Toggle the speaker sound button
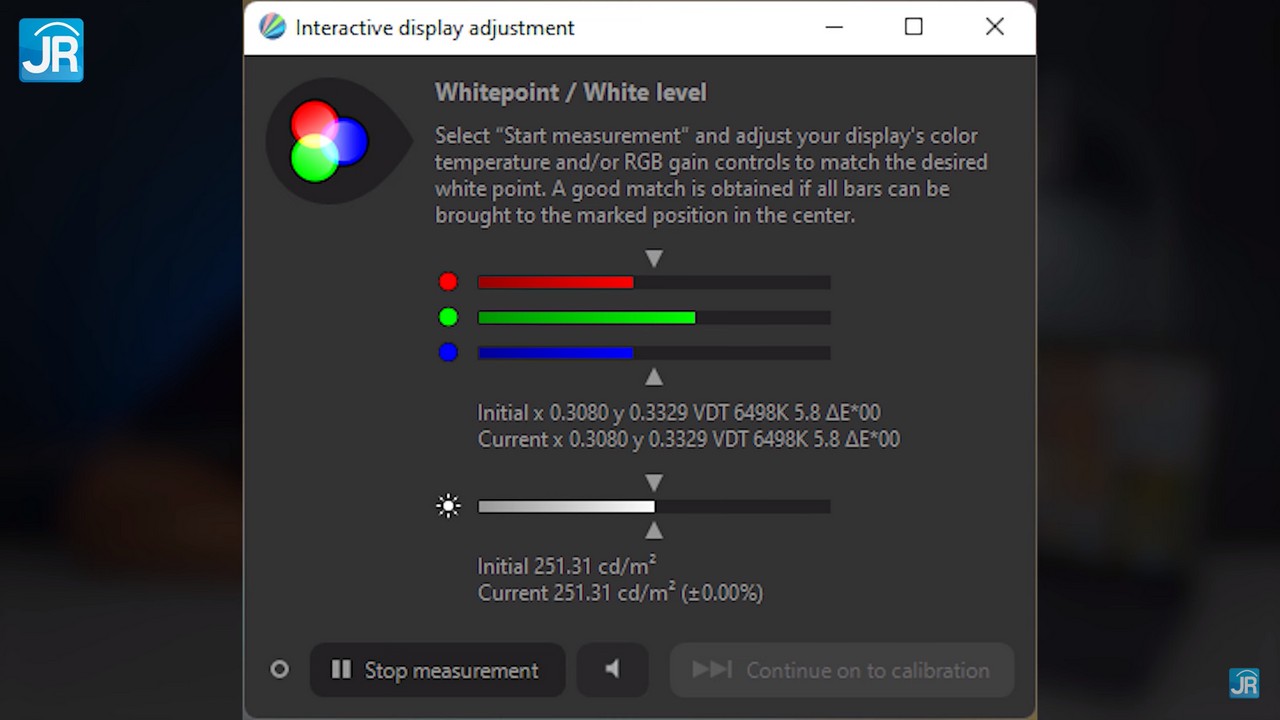This screenshot has height=720, width=1280. click(x=612, y=669)
